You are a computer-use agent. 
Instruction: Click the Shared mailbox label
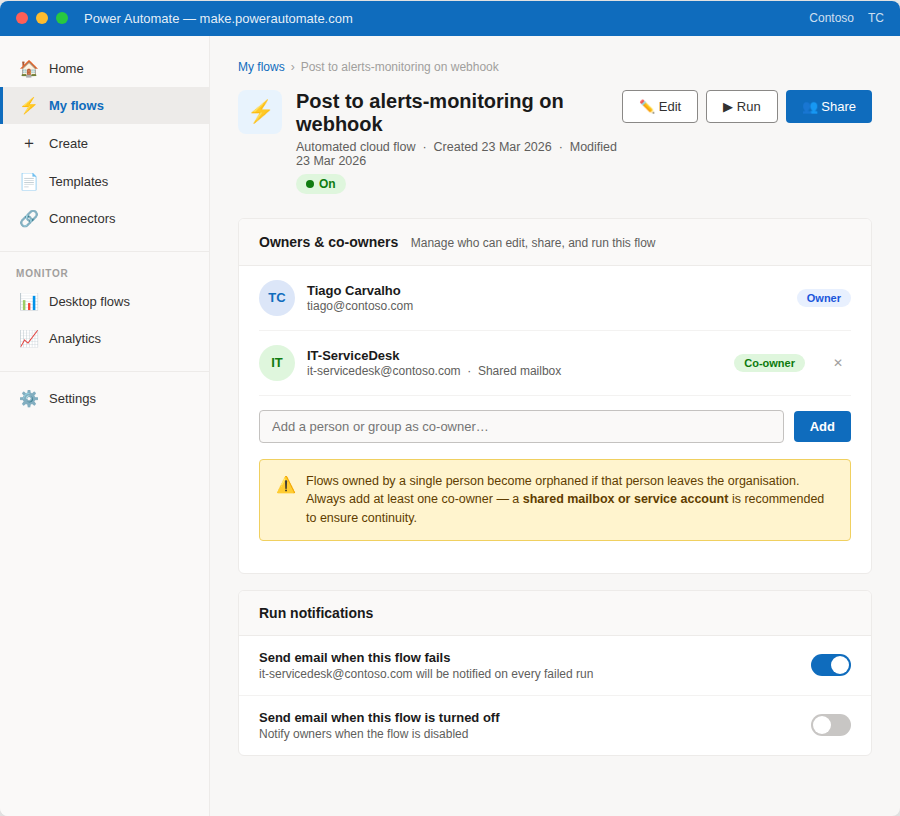tap(519, 371)
